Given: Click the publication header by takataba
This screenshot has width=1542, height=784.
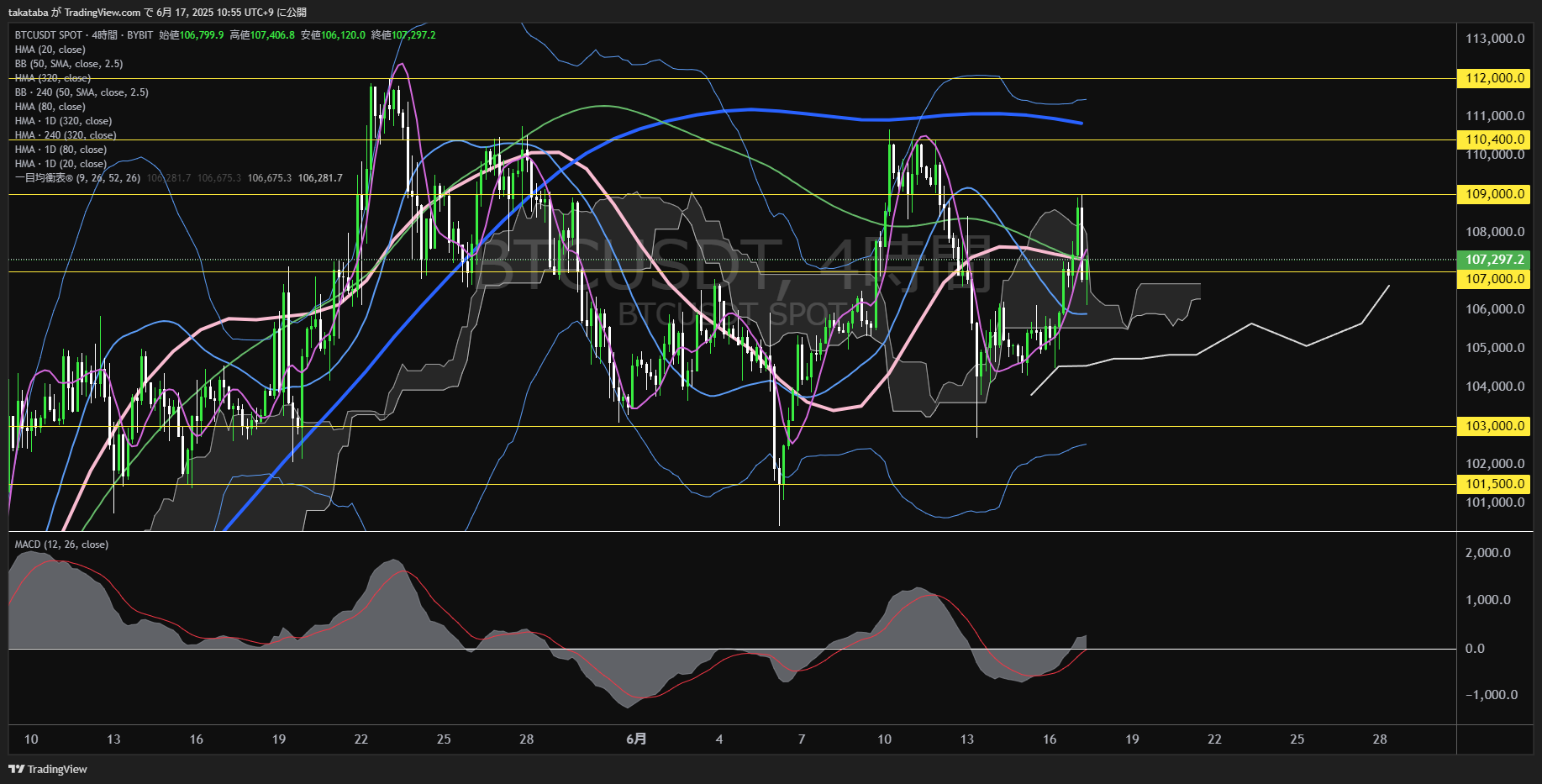Looking at the screenshot, I should (x=157, y=12).
